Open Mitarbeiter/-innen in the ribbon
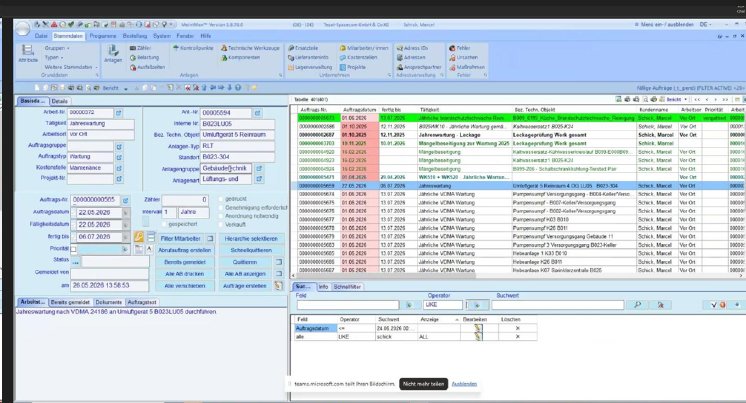Image resolution: width=746 pixels, height=403 pixels. [x=364, y=48]
